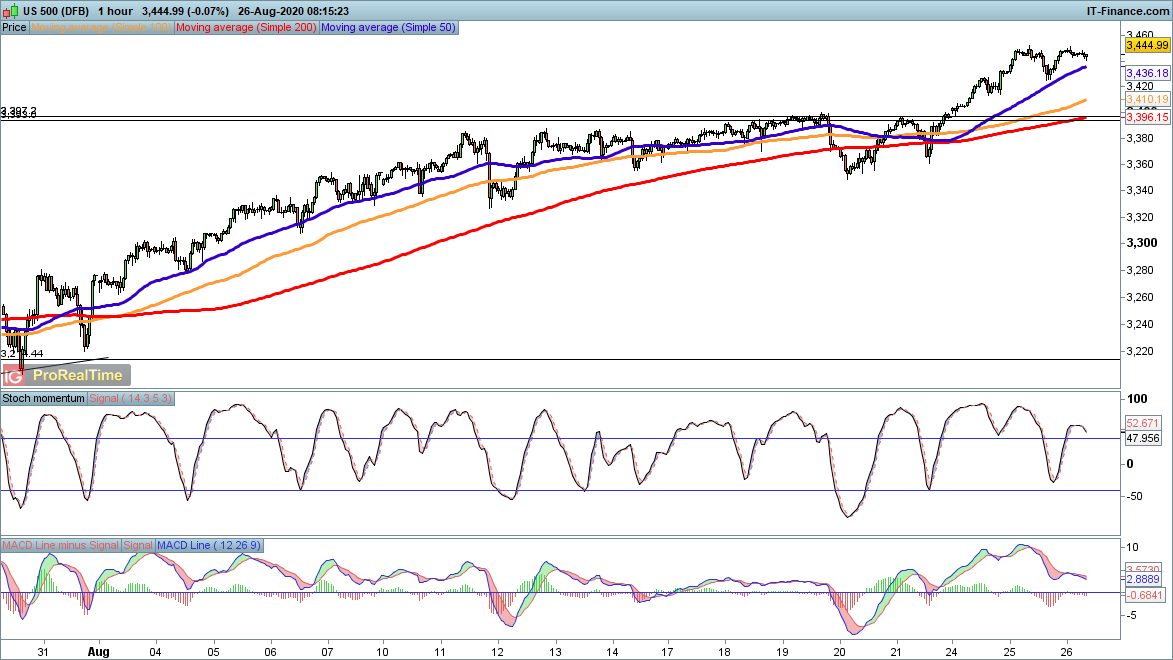Click the MACD Line minus Signal label

[60, 545]
